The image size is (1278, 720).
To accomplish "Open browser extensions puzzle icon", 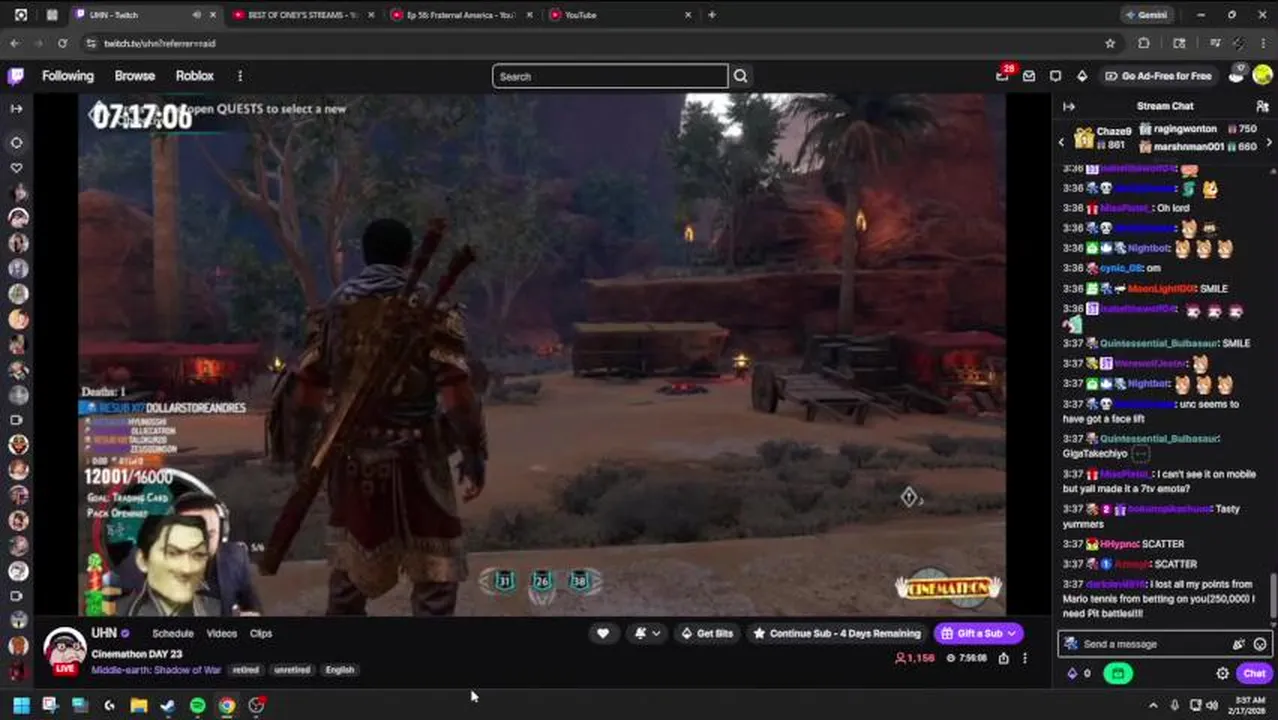I will pos(1144,43).
